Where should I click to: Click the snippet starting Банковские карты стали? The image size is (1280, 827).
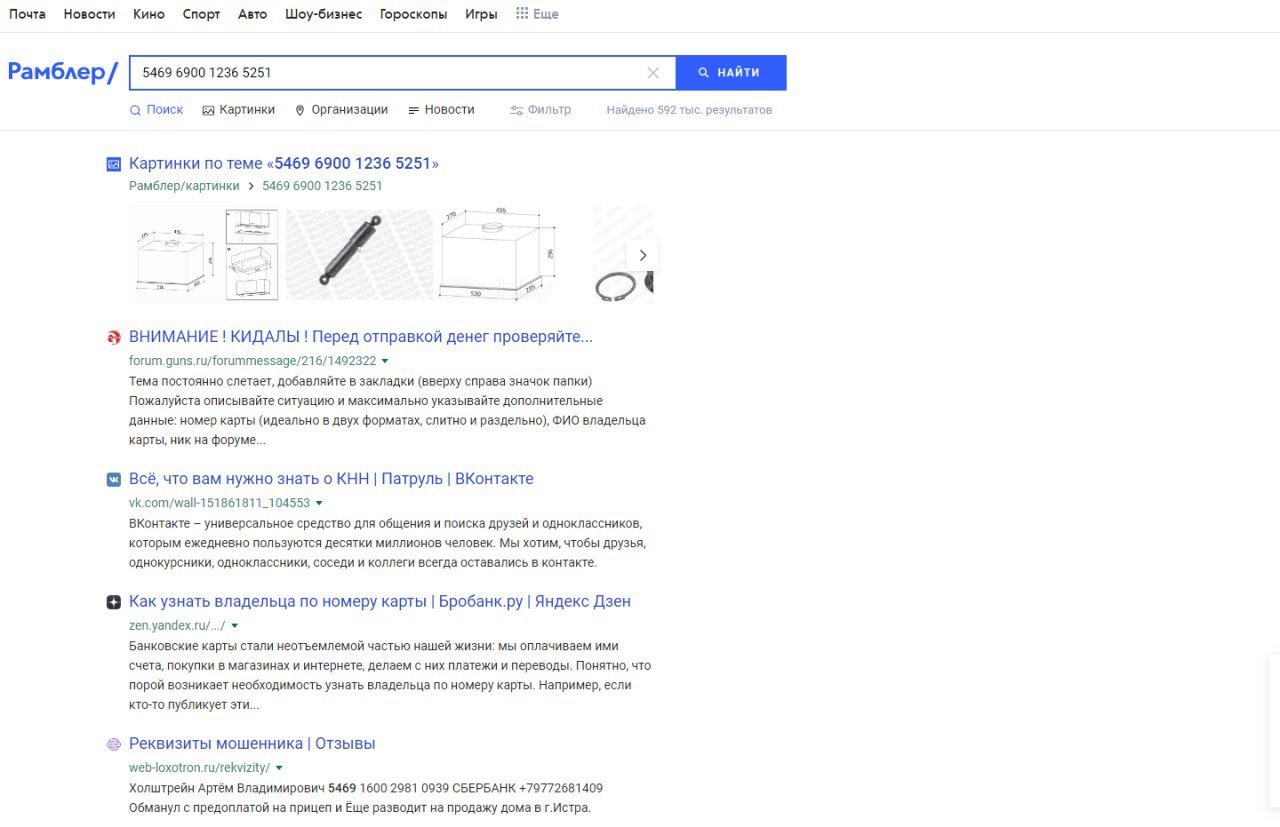coord(390,675)
